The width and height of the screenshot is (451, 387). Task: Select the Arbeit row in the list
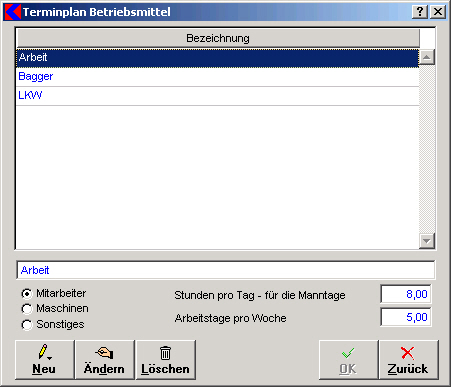click(217, 58)
